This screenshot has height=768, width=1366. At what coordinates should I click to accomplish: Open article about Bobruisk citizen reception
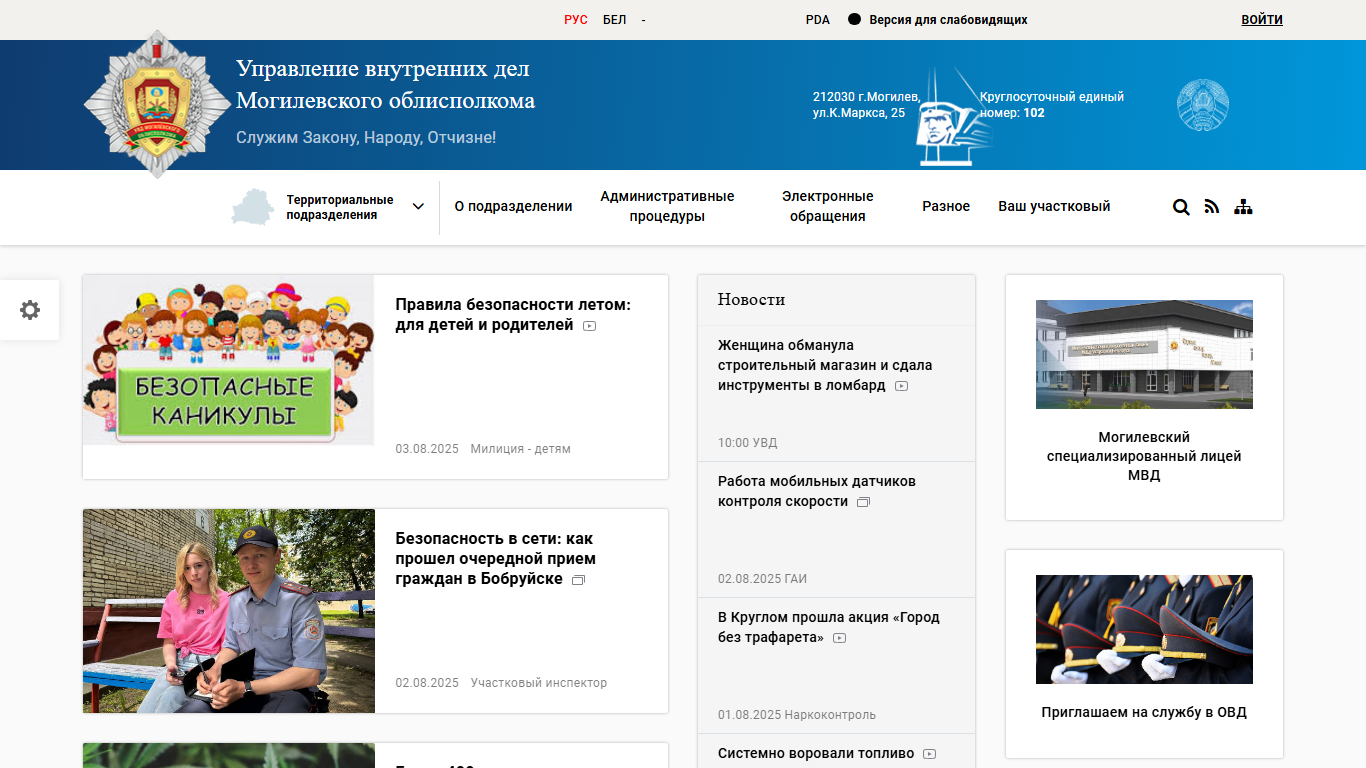495,559
